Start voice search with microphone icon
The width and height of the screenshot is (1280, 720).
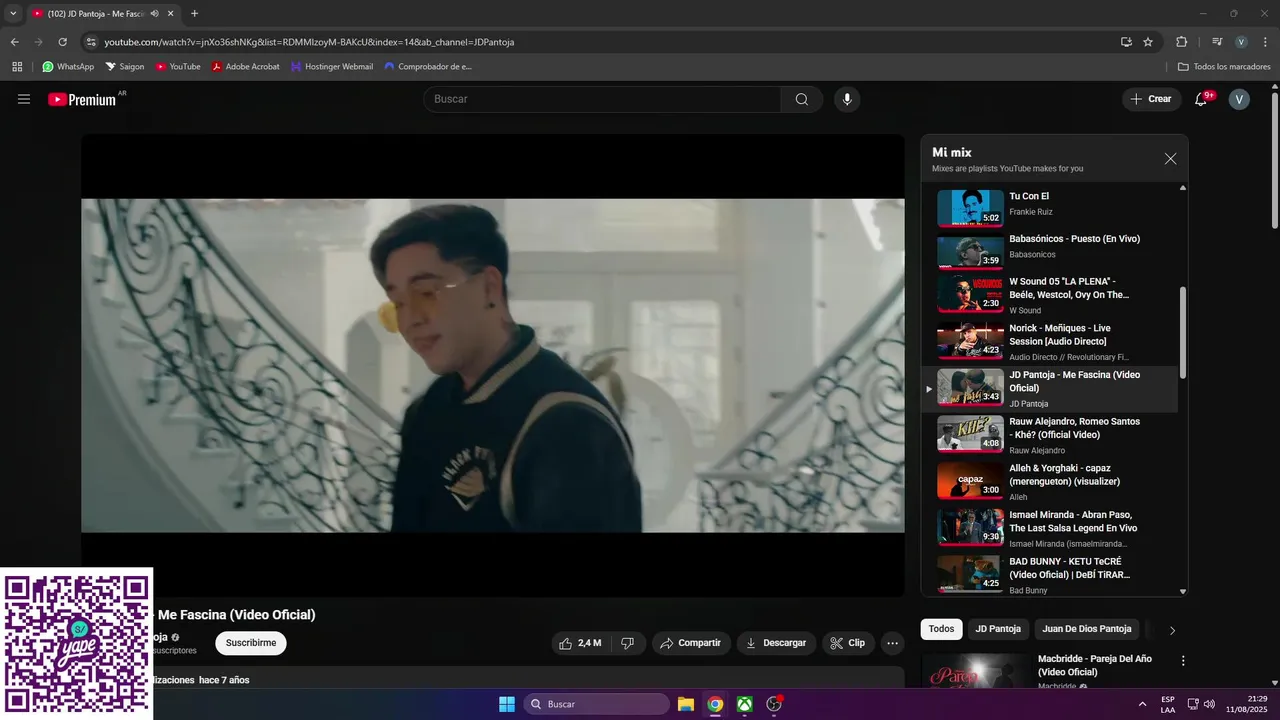coord(847,99)
